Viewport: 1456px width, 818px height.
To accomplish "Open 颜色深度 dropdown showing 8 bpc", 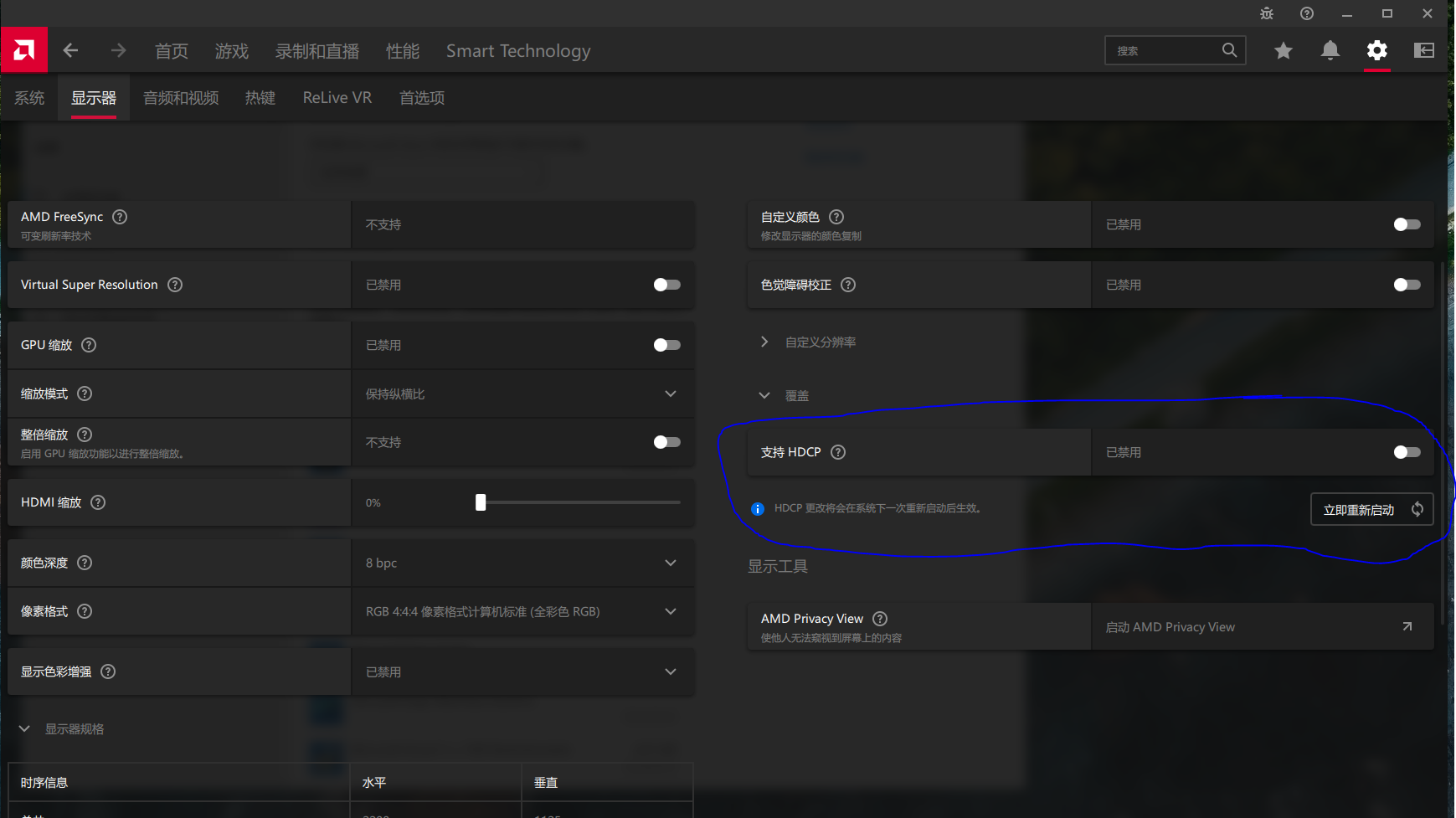I will 522,563.
